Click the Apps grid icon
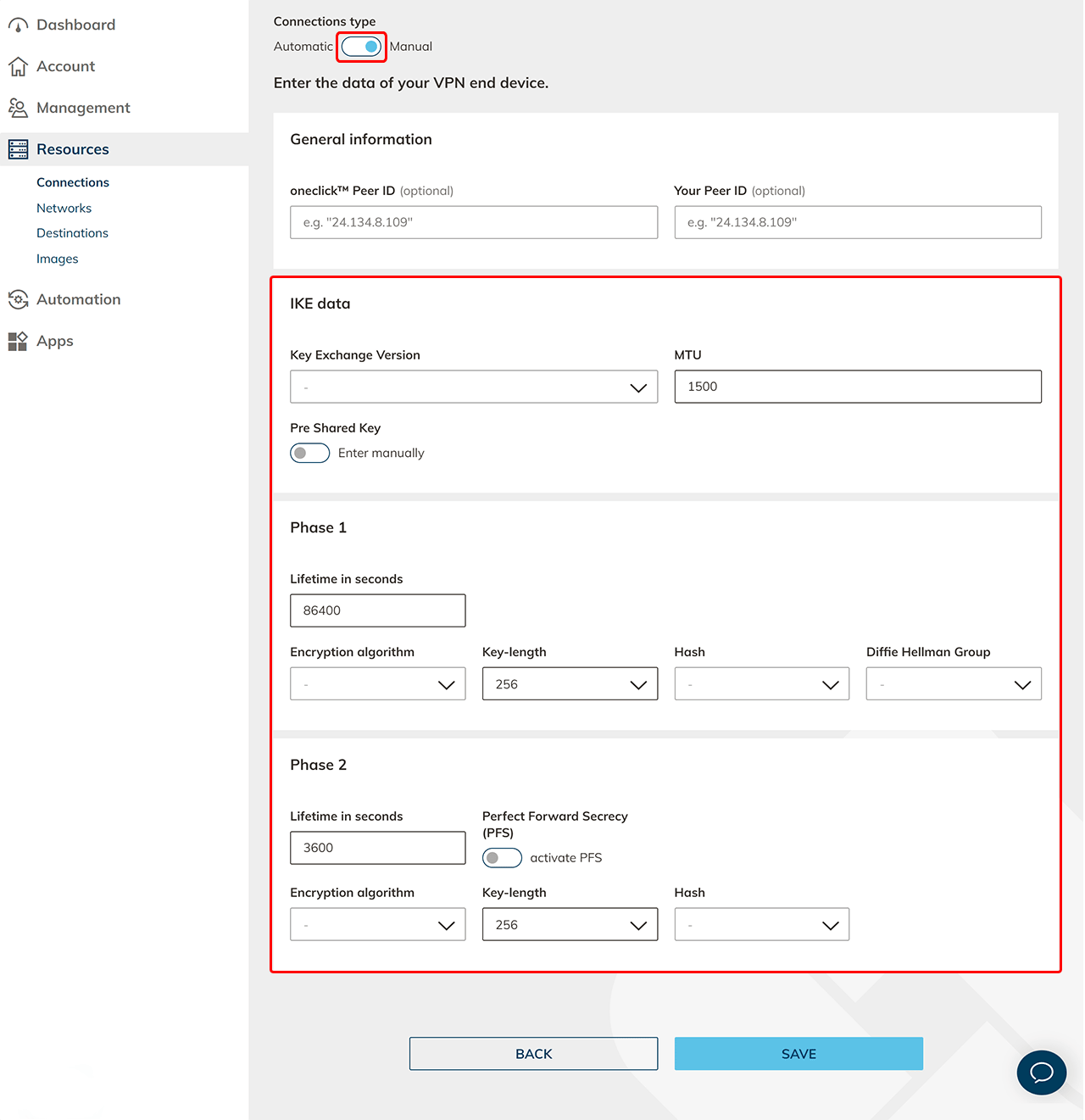Screen dimensions: 1085x1120 click(18, 341)
